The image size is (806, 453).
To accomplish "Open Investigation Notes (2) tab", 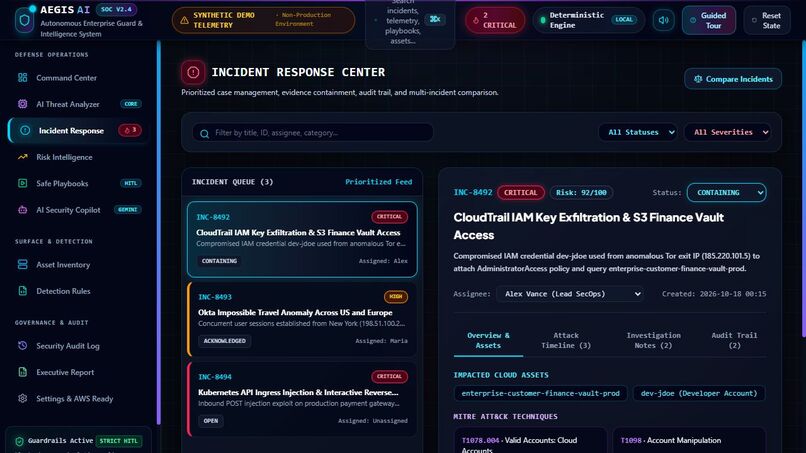I will coord(653,340).
